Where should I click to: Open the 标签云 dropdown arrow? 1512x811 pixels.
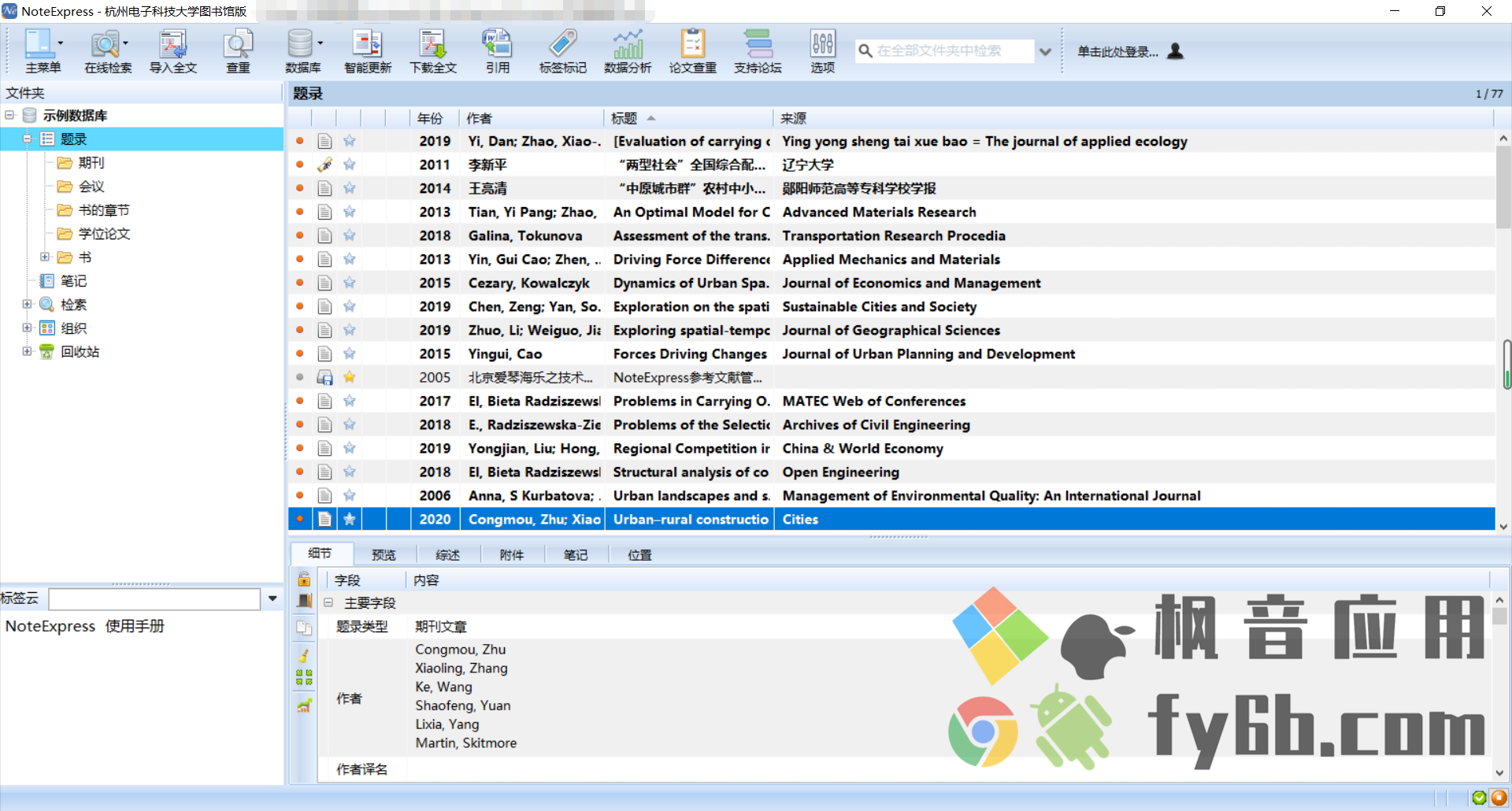(x=272, y=598)
